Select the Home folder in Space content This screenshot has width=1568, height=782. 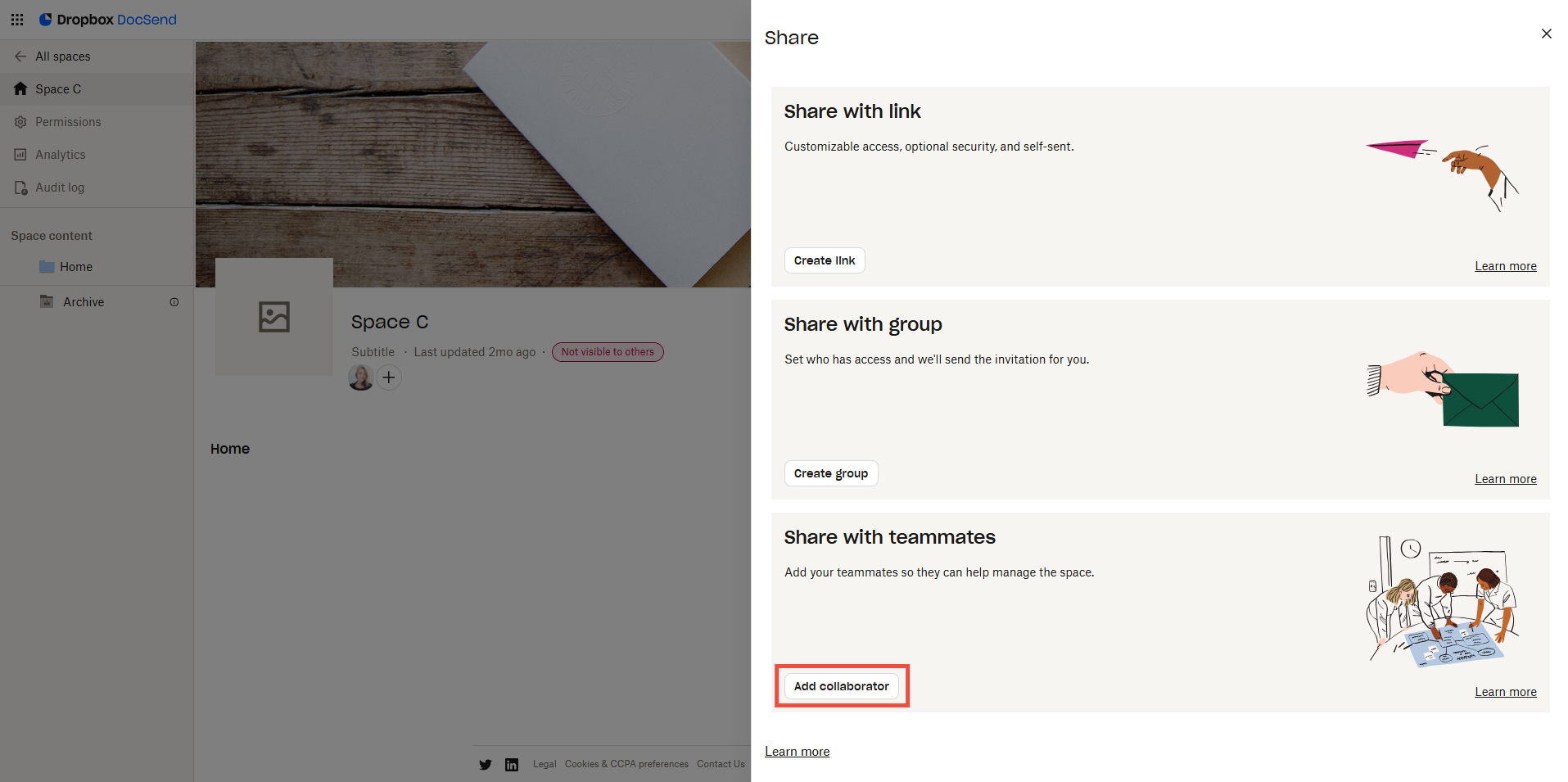point(75,267)
